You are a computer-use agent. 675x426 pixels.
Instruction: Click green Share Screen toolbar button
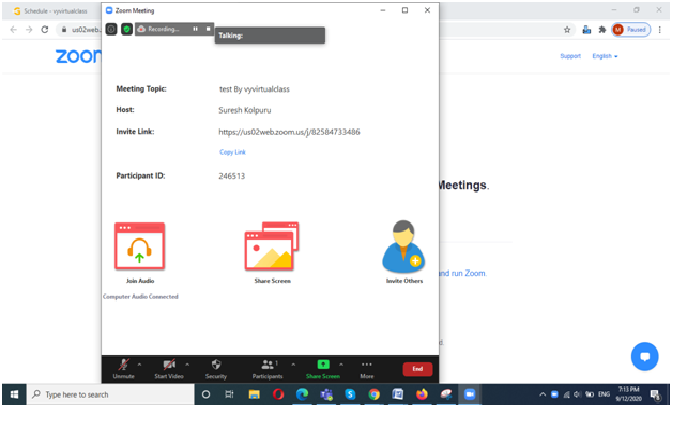pos(323,369)
